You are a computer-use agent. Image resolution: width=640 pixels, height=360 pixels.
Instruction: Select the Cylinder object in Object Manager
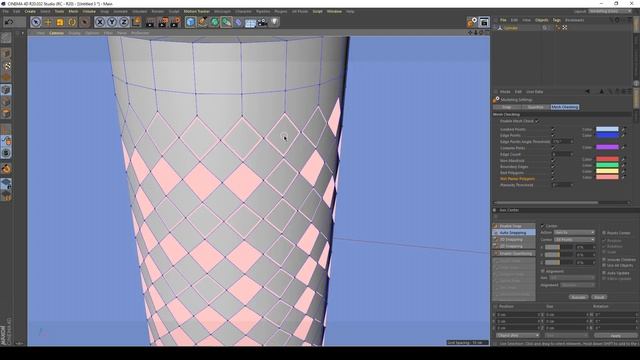click(x=511, y=28)
